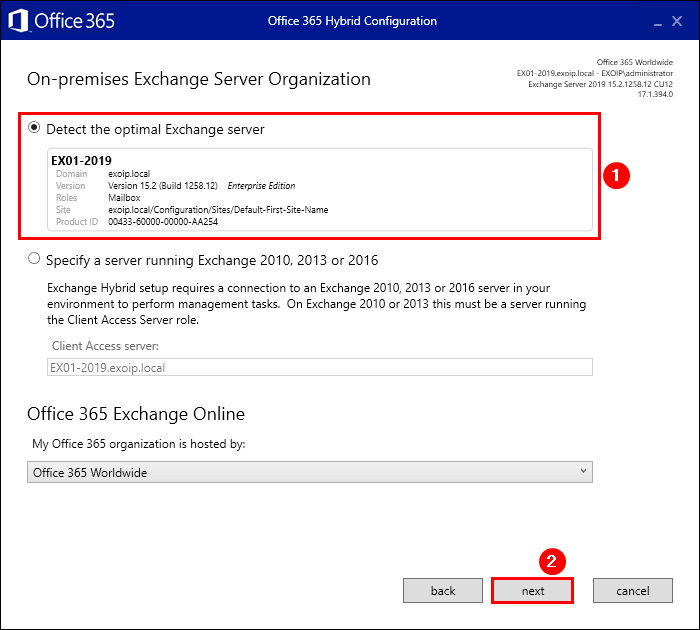Viewport: 700px width, 630px height.
Task: Click the Office 365 Exchange Online heading
Action: pos(136,414)
